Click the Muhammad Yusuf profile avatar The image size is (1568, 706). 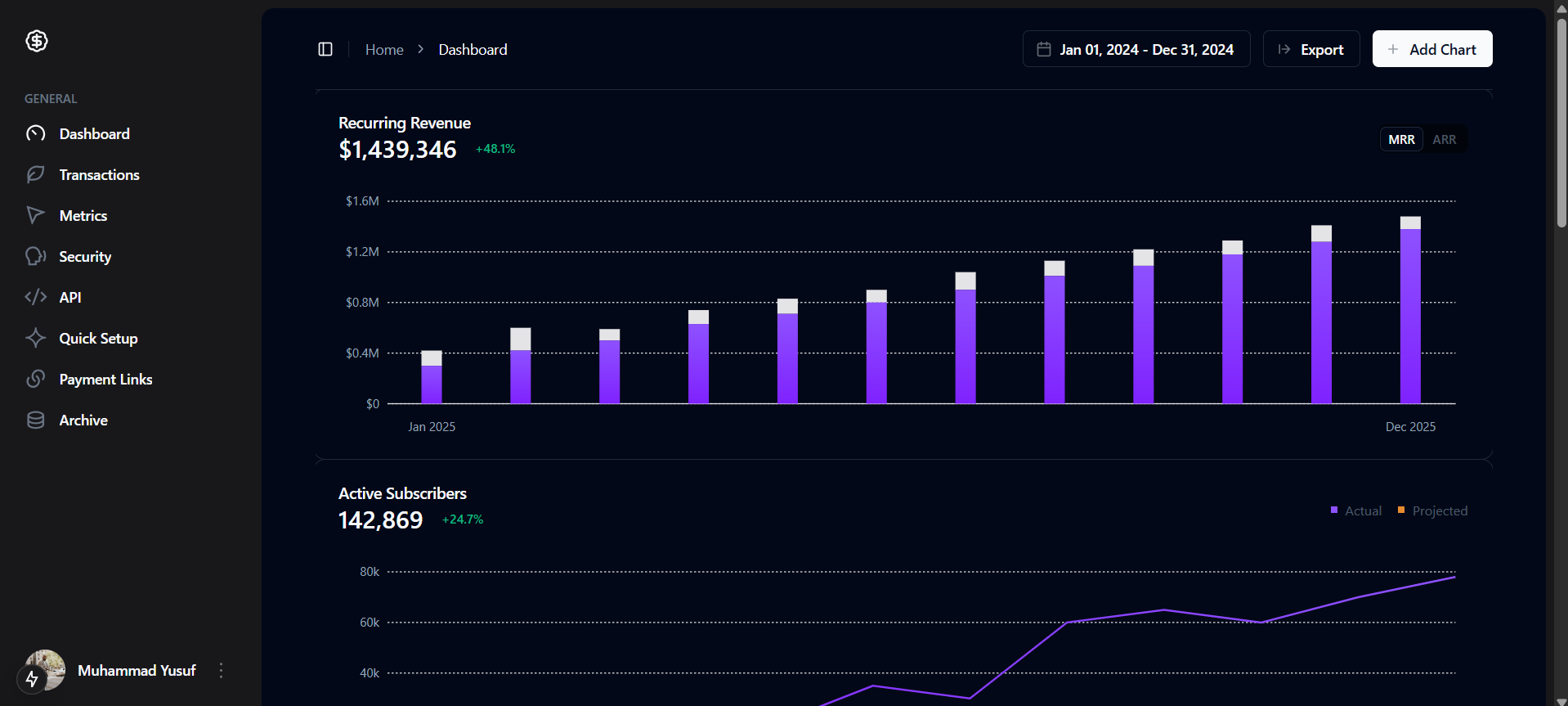(x=46, y=670)
